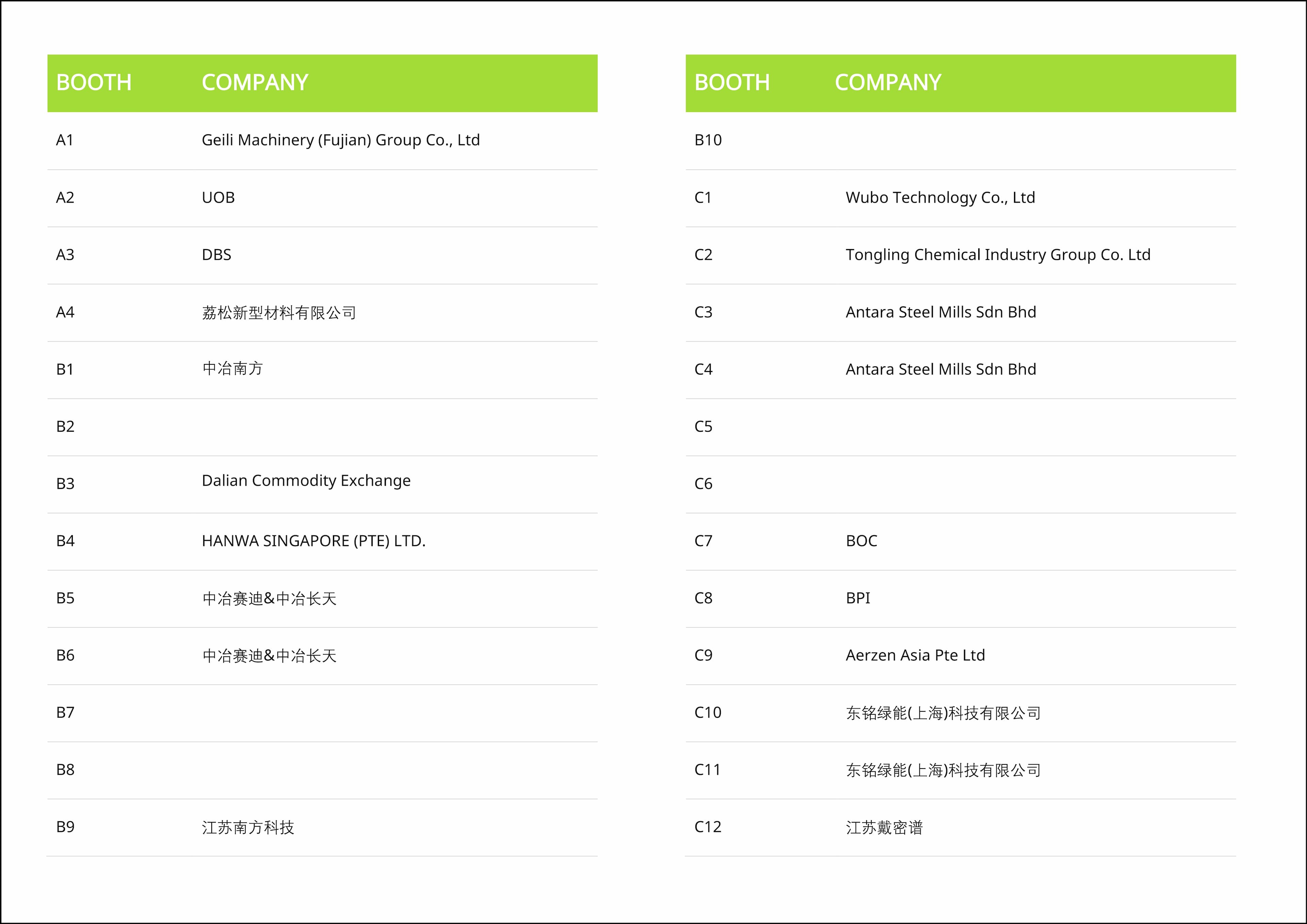
Task: Select booth cell C5
Action: point(703,426)
